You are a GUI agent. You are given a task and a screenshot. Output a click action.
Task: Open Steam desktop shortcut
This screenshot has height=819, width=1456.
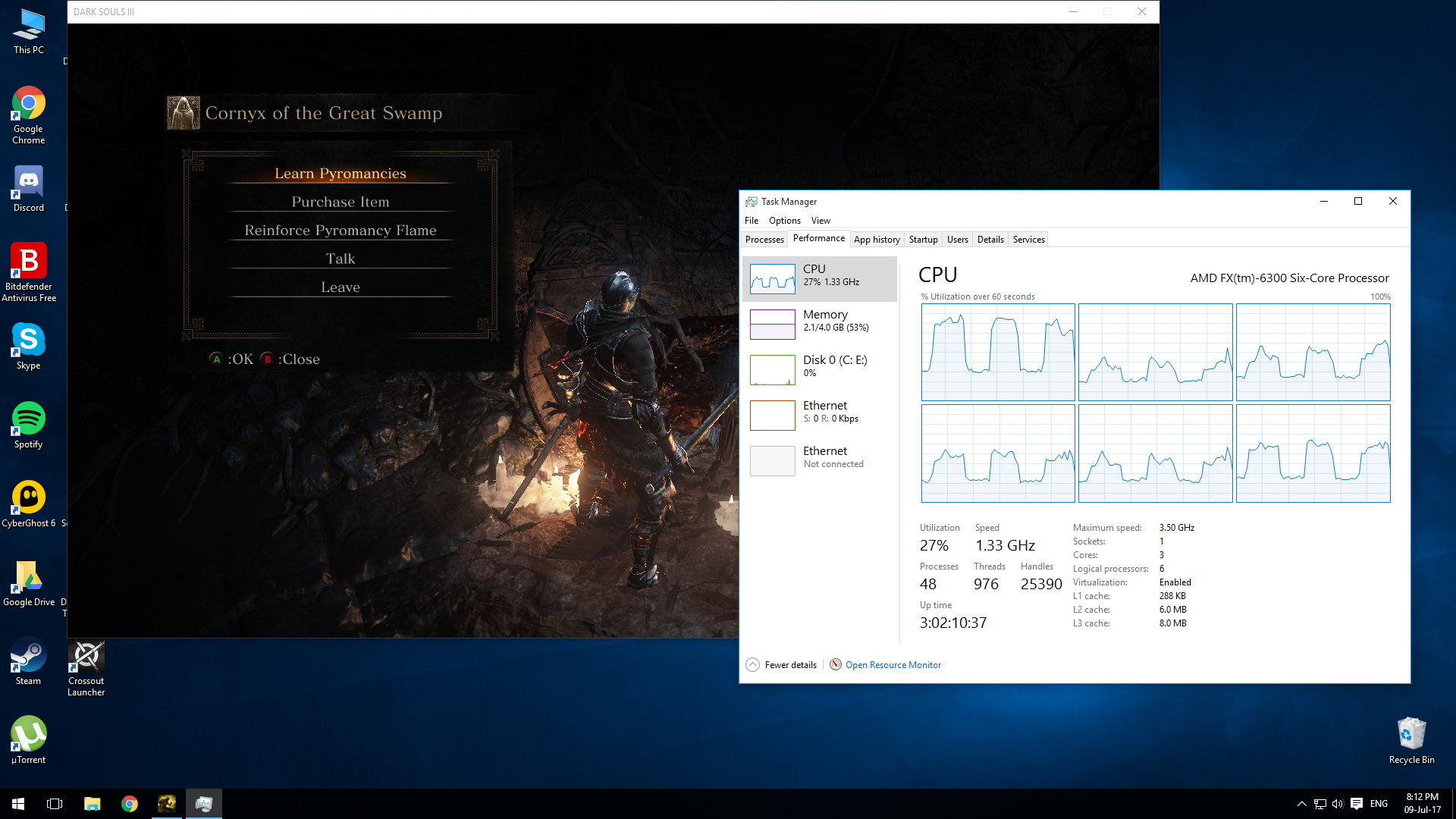29,662
